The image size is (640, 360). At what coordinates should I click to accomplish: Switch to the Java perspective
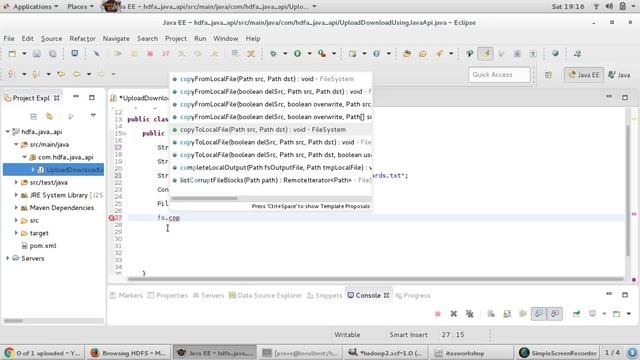pos(619,75)
